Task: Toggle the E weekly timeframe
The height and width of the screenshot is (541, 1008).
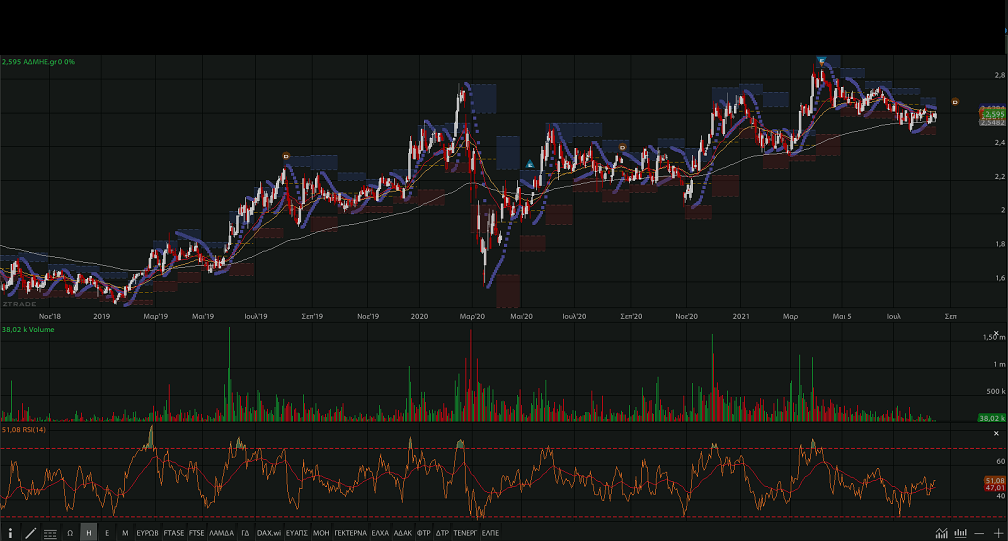Action: pos(107,533)
